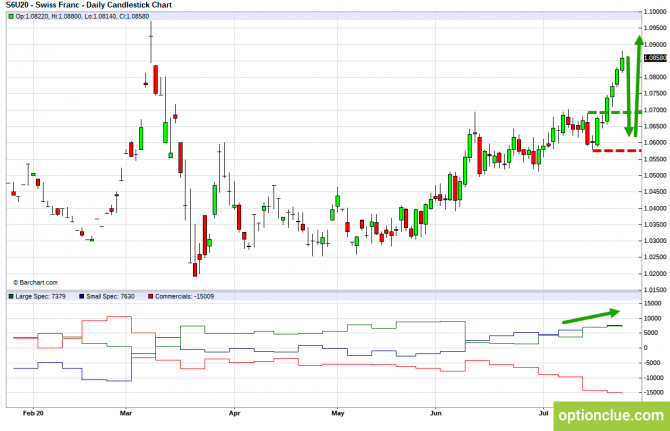Click the highlighted current price label 1.0858
670x431 pixels.
(655, 58)
